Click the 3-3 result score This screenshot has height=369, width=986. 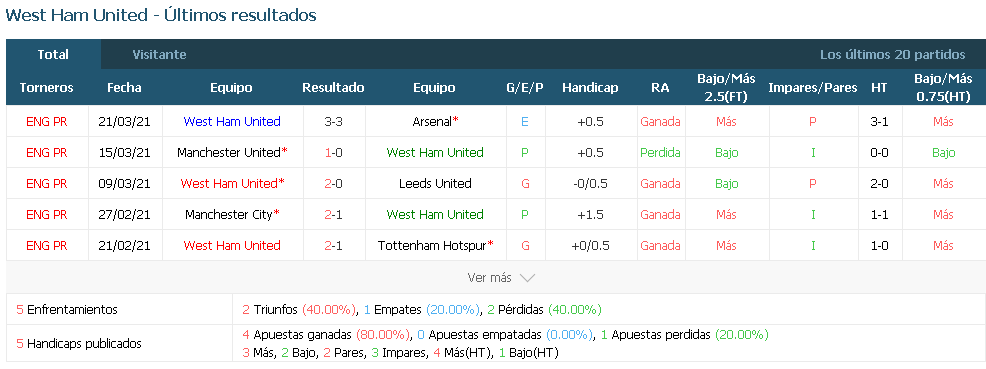tap(333, 121)
